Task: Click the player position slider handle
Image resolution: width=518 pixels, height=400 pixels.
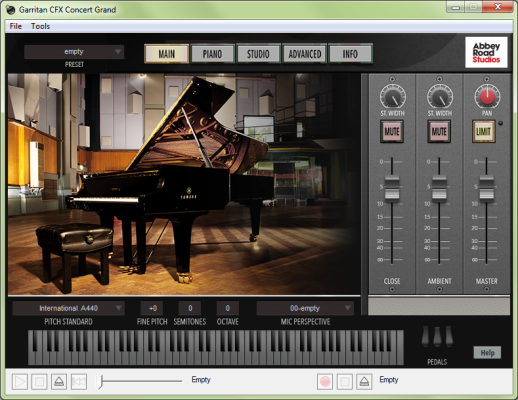Action: pos(99,381)
